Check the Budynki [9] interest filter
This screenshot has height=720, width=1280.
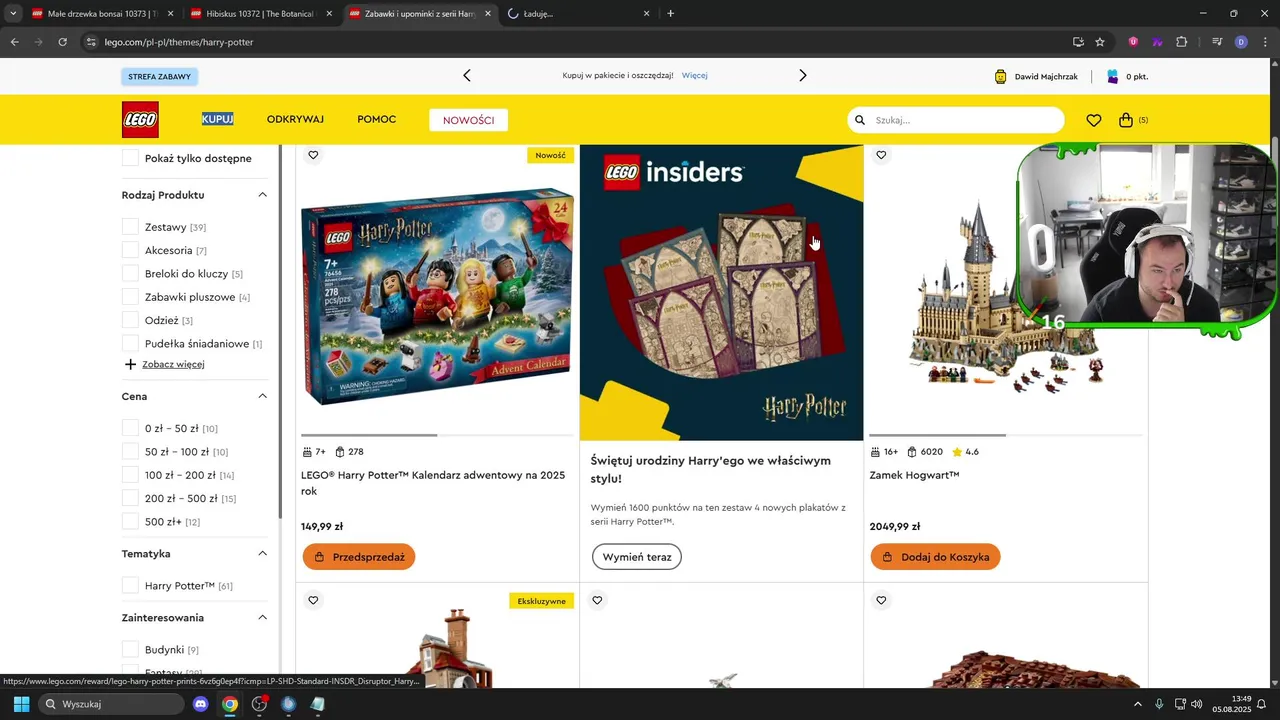(130, 649)
